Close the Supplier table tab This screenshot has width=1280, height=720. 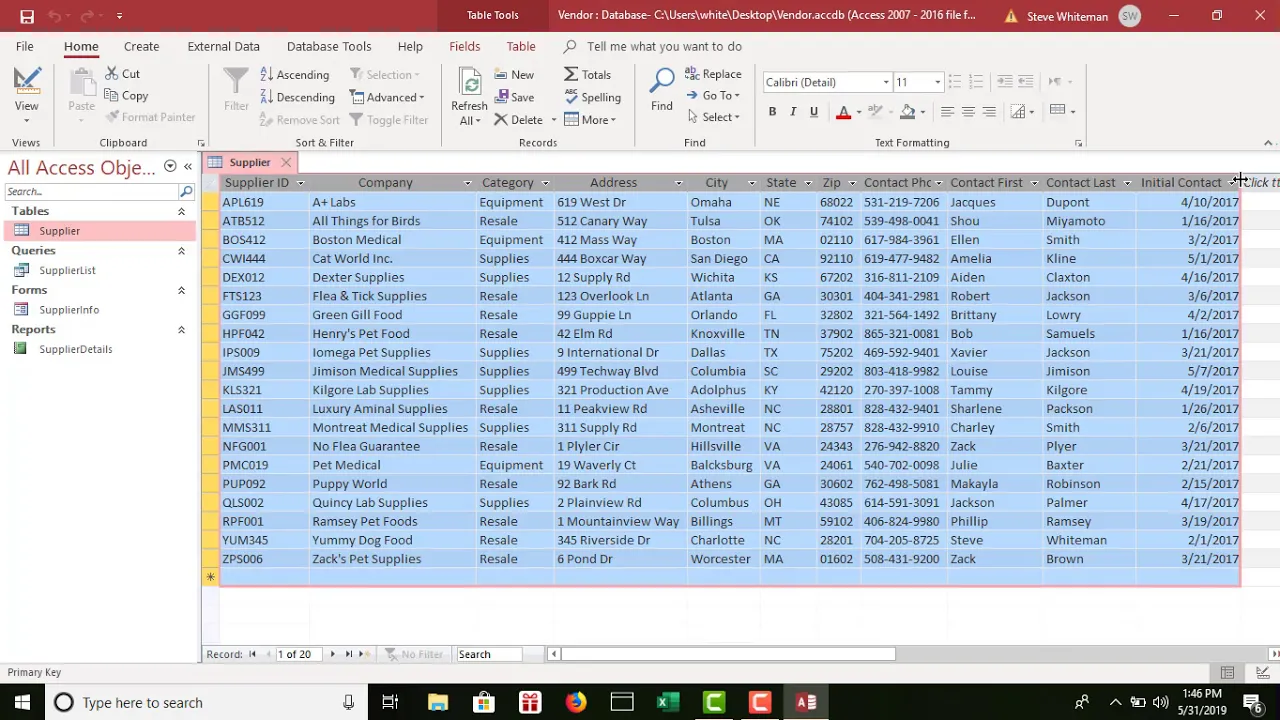point(286,162)
